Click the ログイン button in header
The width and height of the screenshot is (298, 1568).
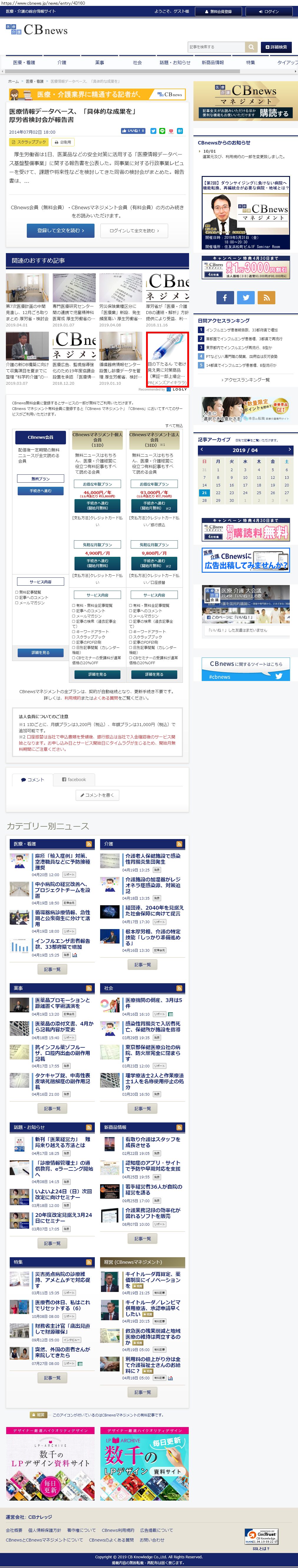269,11
